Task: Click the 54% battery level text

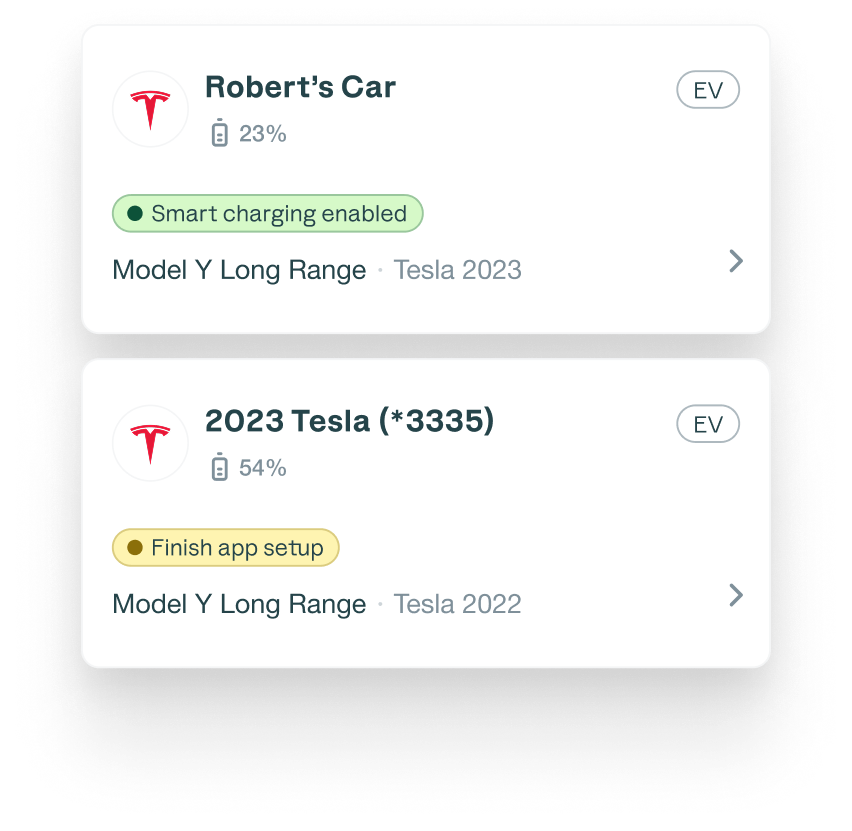Action: (263, 467)
